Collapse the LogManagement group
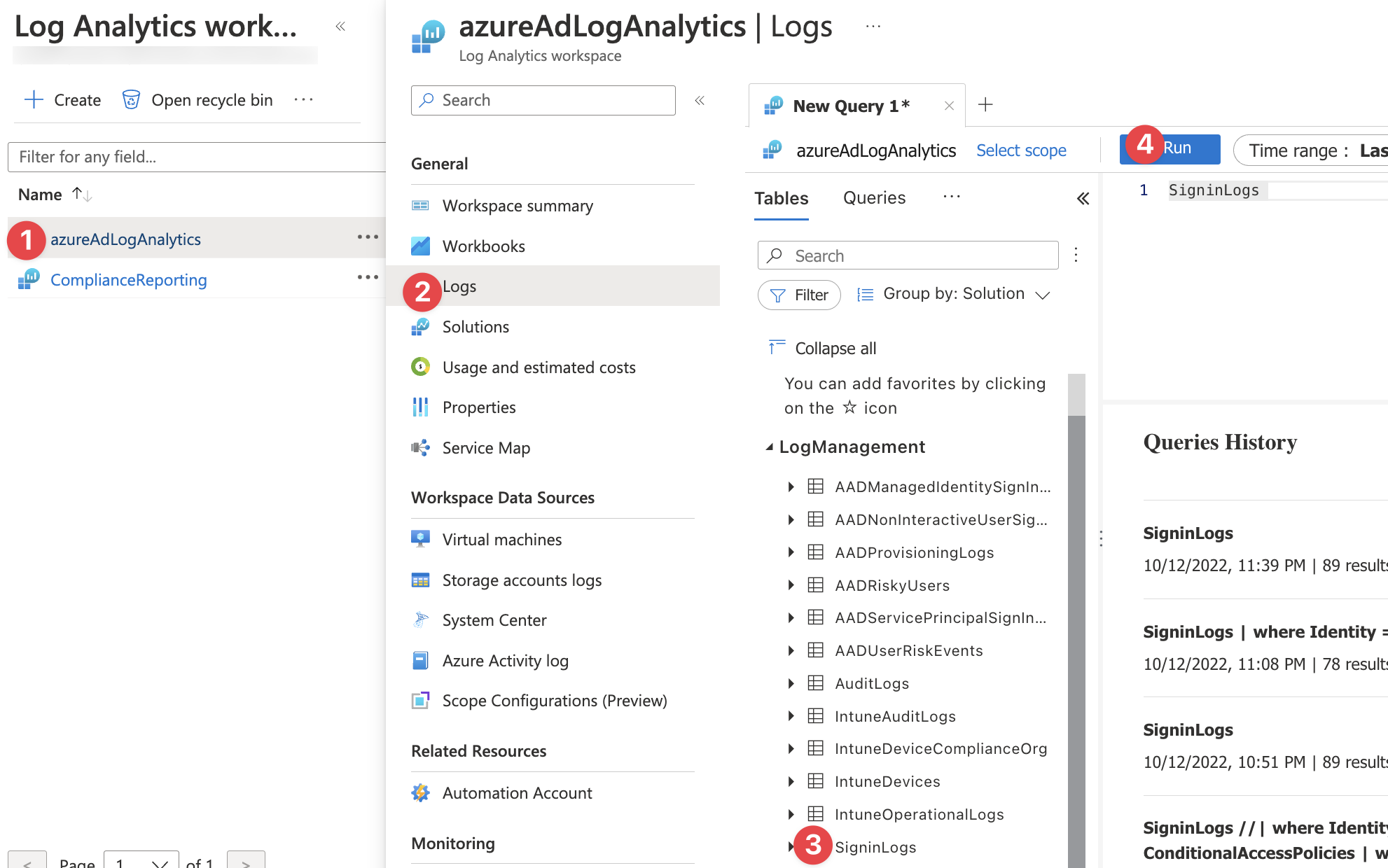Image resolution: width=1388 pixels, height=868 pixels. (x=770, y=447)
